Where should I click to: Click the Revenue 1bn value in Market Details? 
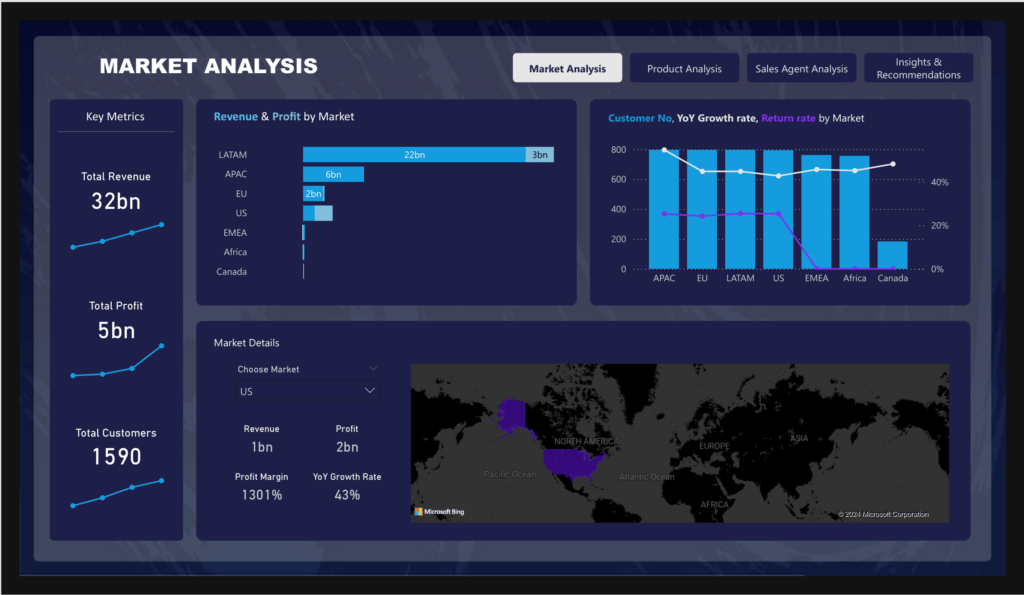click(x=262, y=447)
